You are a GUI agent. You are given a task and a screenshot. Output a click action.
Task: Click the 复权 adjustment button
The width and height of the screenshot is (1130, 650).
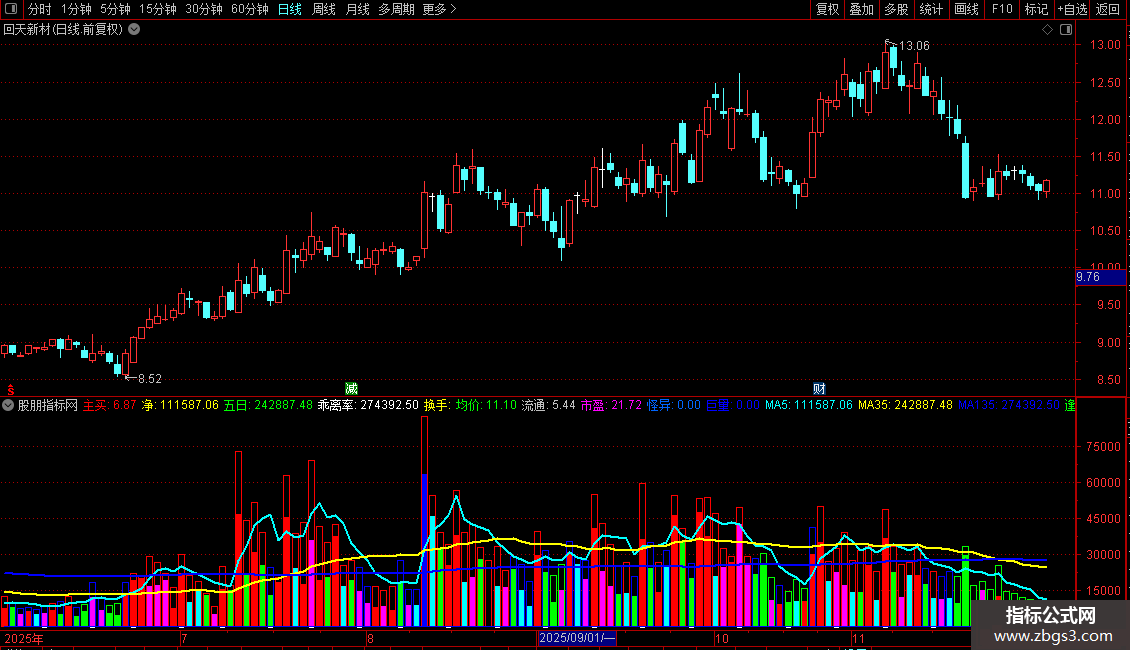click(x=827, y=9)
